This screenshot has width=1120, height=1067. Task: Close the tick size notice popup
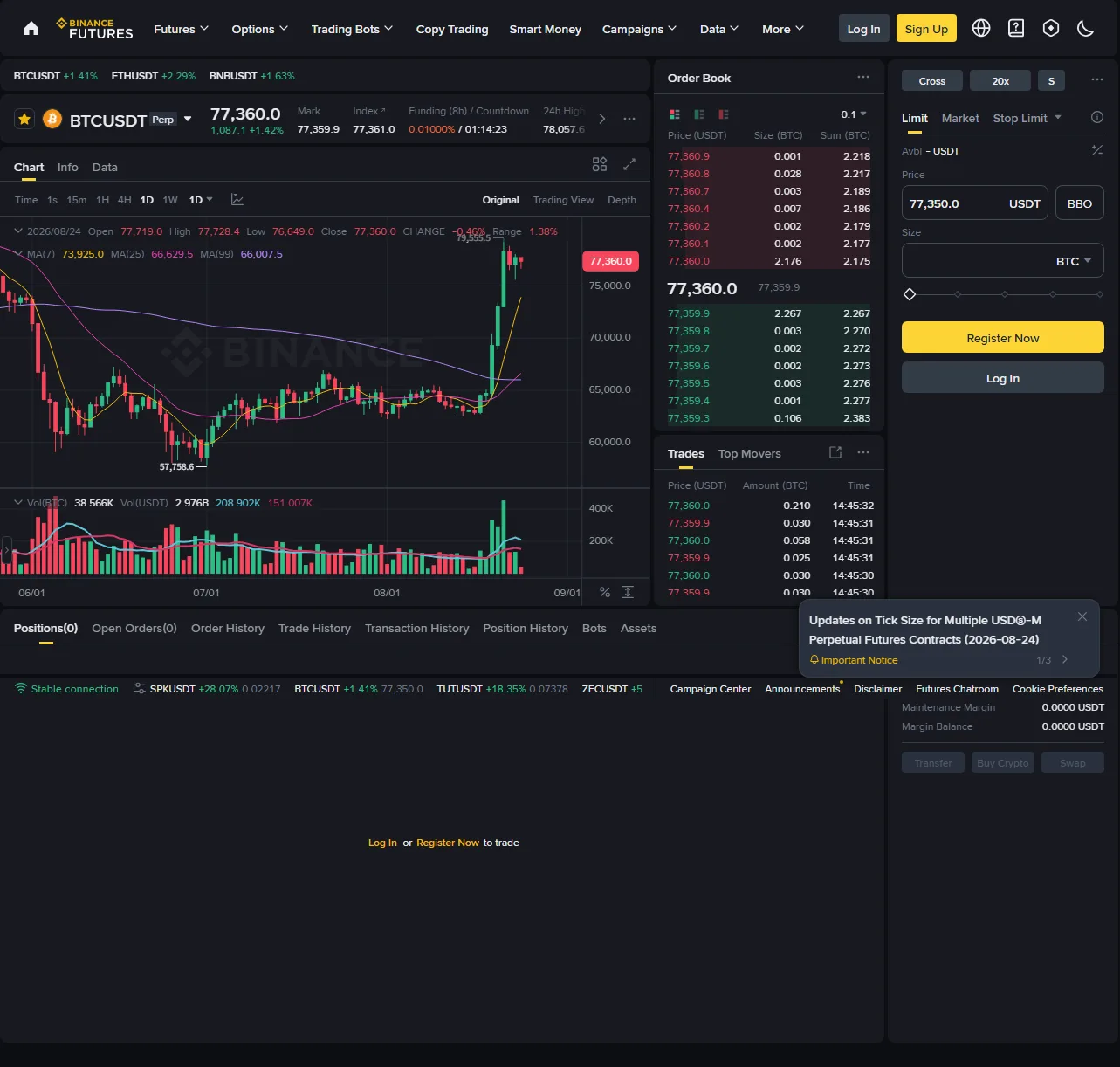(x=1082, y=616)
